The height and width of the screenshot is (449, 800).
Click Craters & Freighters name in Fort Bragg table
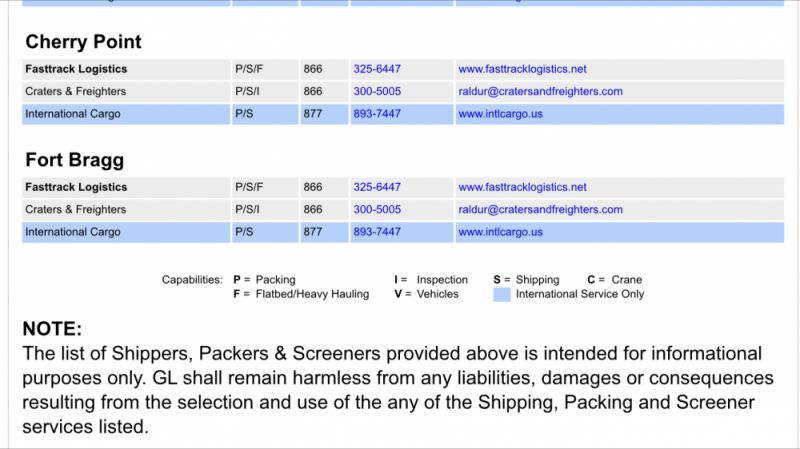[x=75, y=209]
